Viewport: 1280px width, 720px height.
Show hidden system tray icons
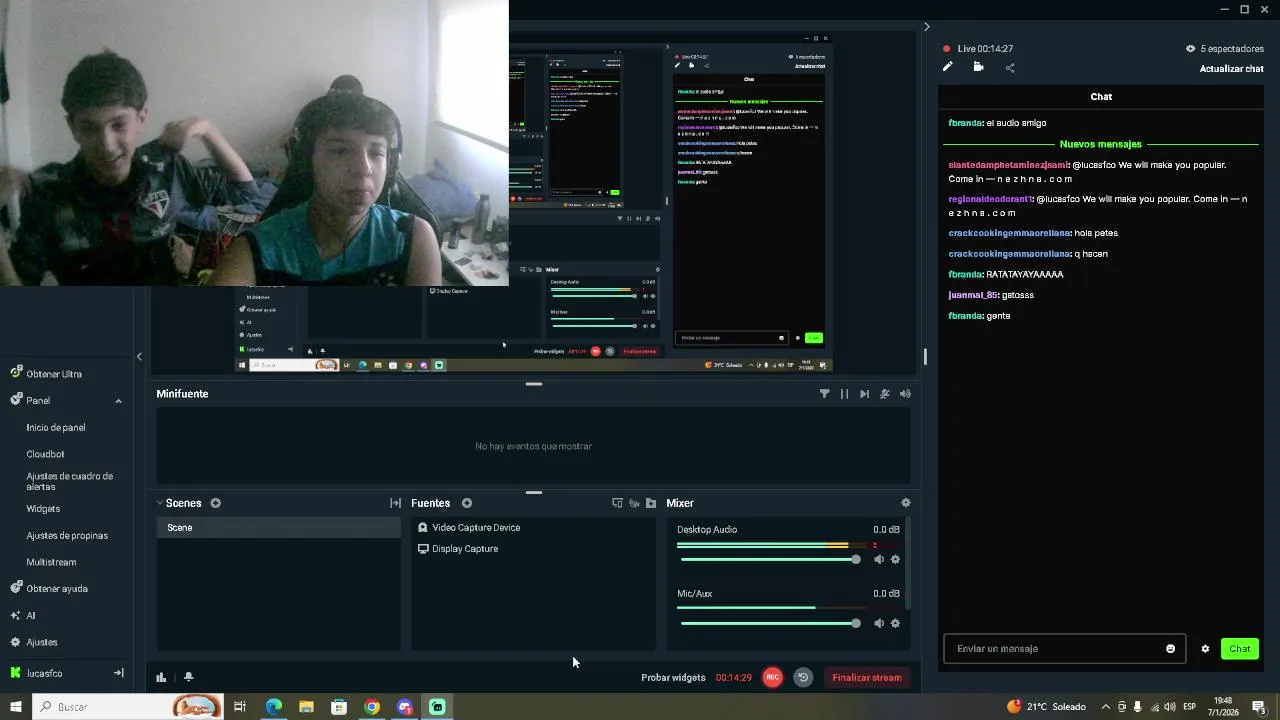1105,707
